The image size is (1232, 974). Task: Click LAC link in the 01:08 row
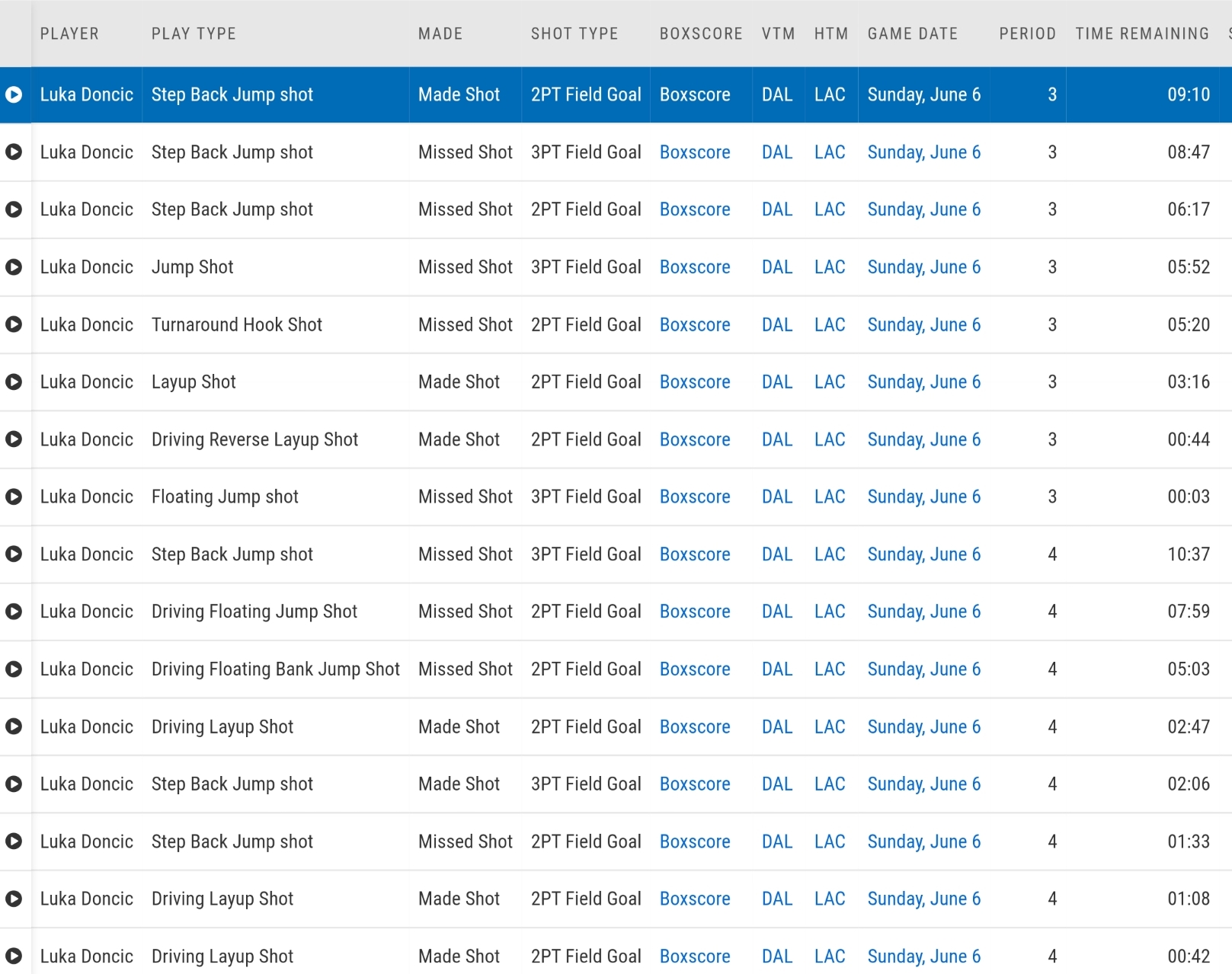click(x=830, y=899)
